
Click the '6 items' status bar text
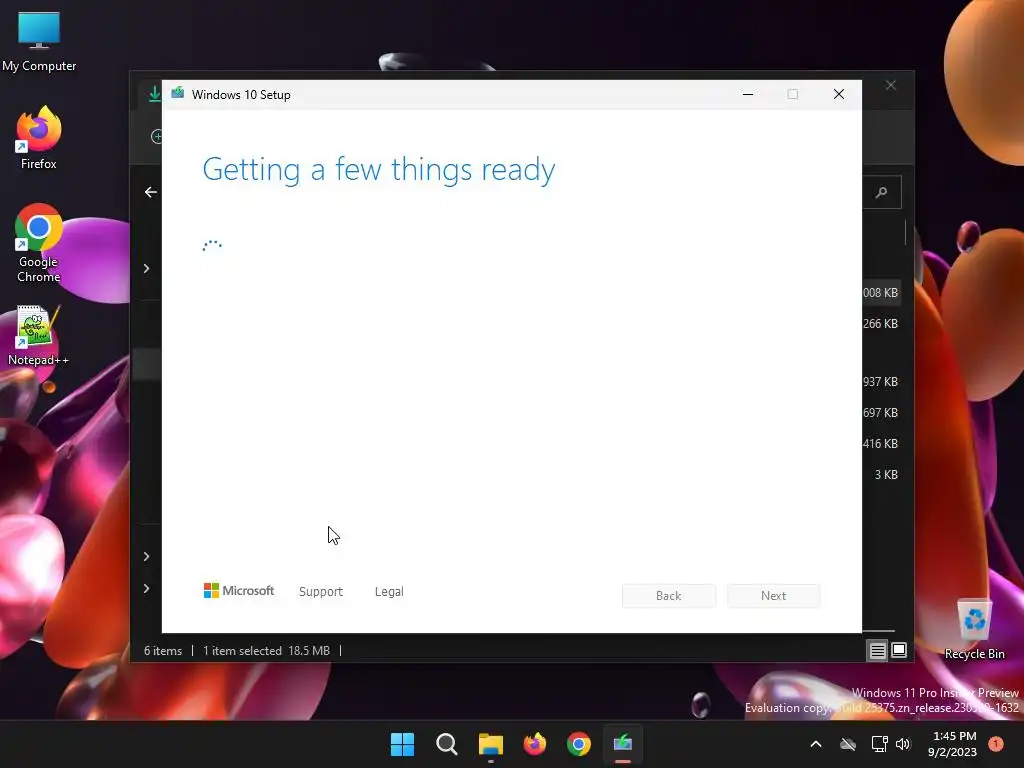pos(163,651)
